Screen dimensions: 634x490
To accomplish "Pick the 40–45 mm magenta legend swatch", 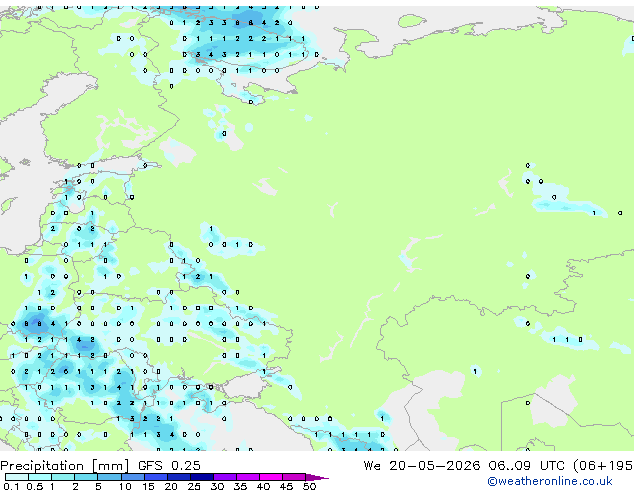I will [x=271, y=477].
